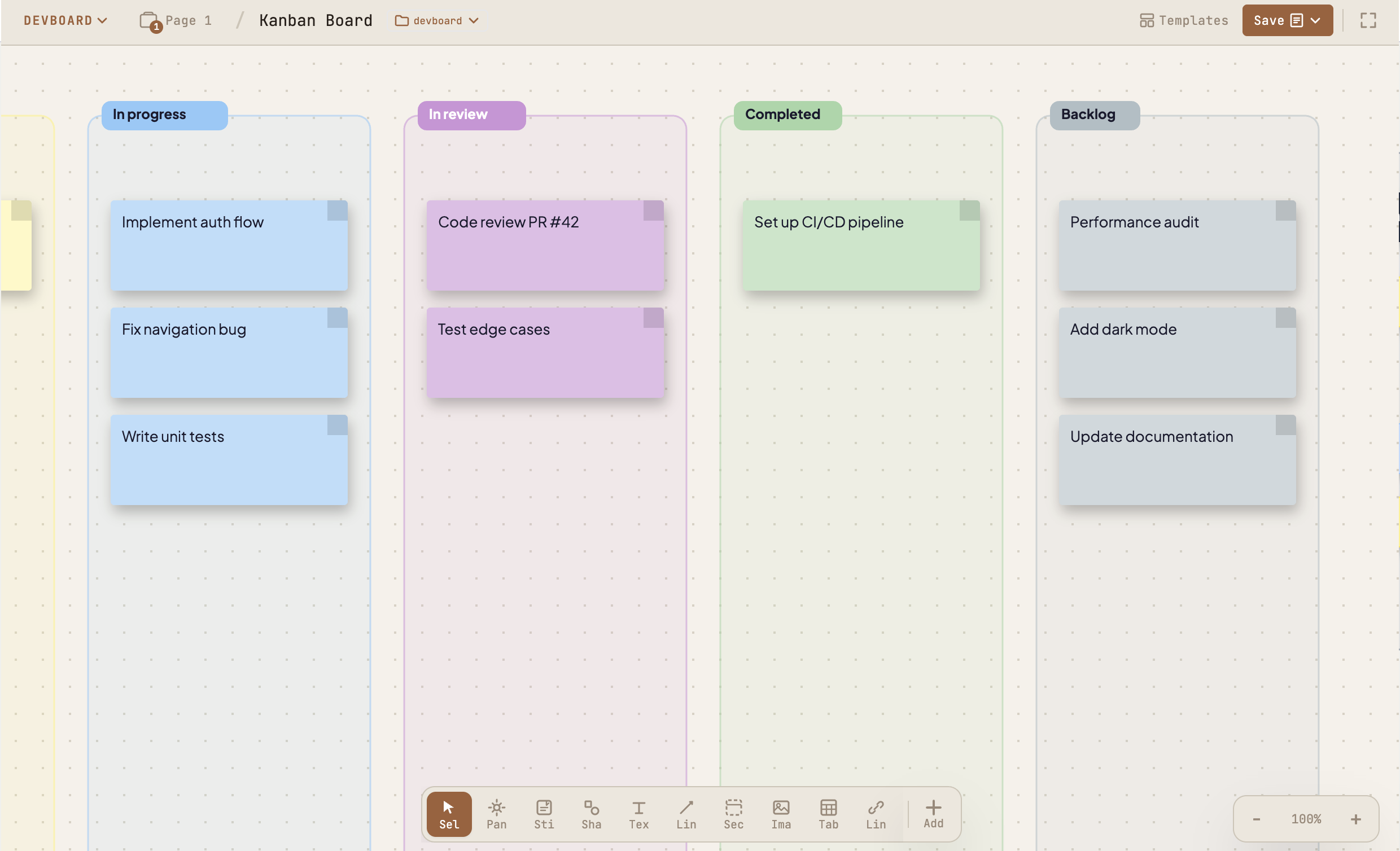Select the Text tool
This screenshot has width=1400, height=851.
[x=638, y=814]
